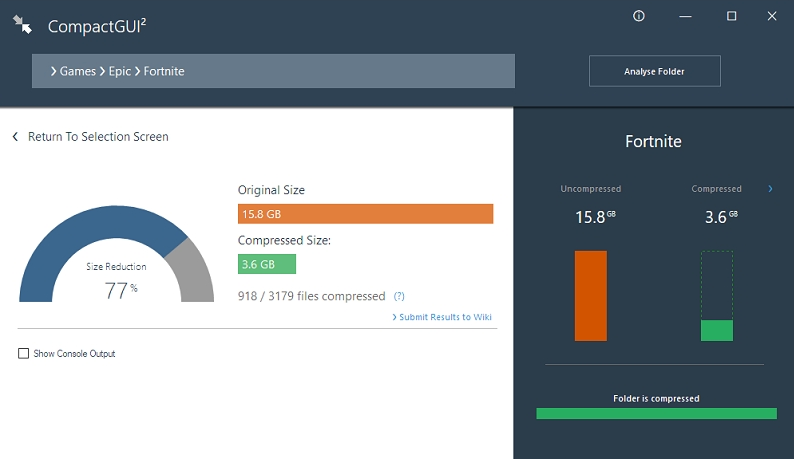Viewport: 794px width, 459px height.
Task: Select Games in the folder path
Action: [x=77, y=71]
